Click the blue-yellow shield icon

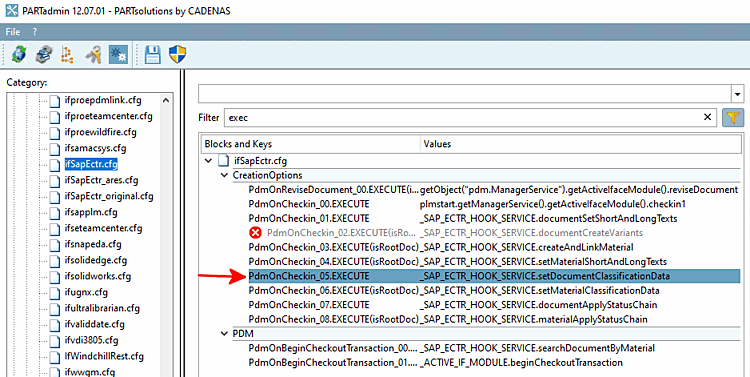tap(177, 55)
